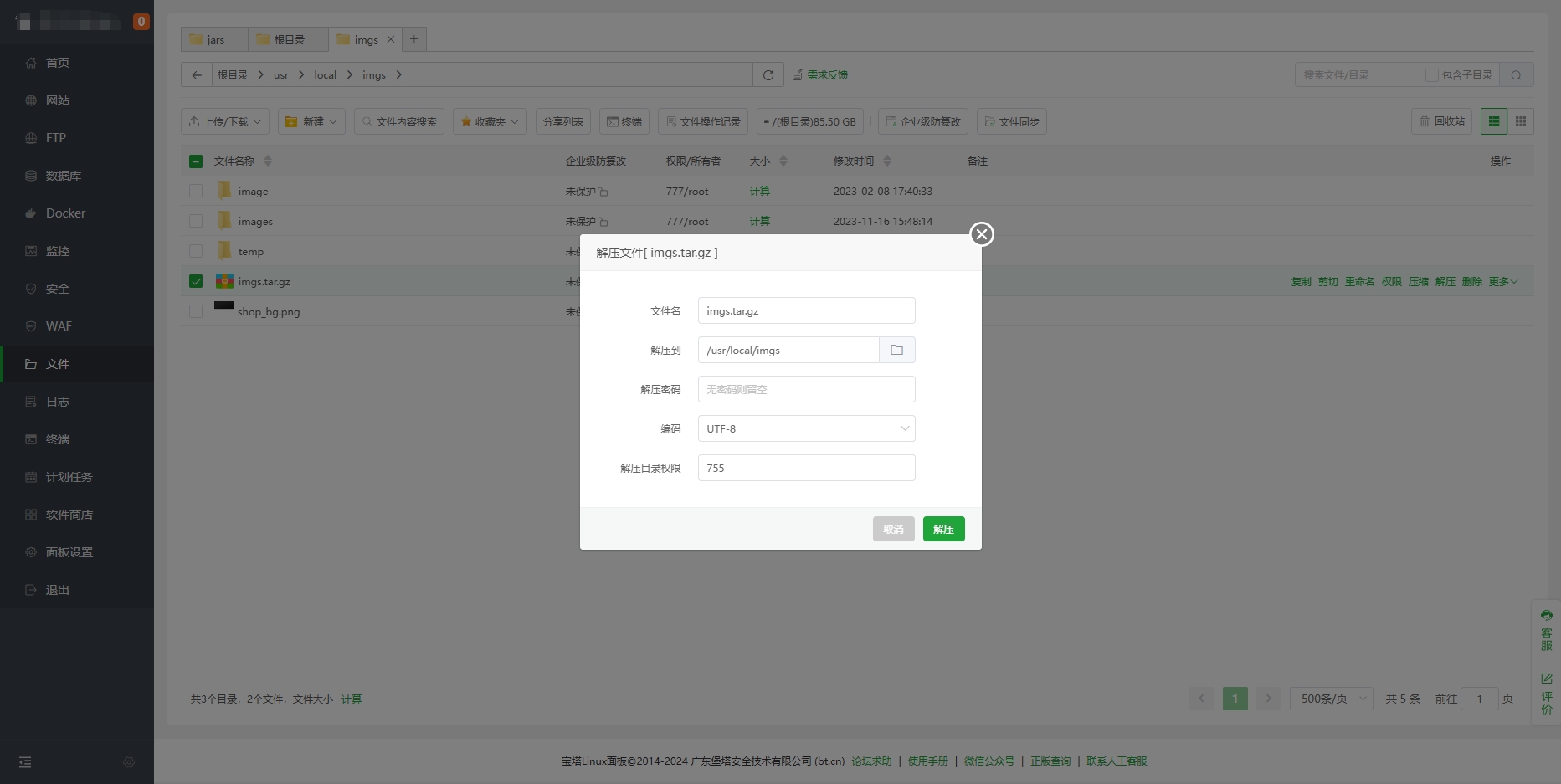Switch to the jars tab
1561x784 pixels.
(x=214, y=39)
